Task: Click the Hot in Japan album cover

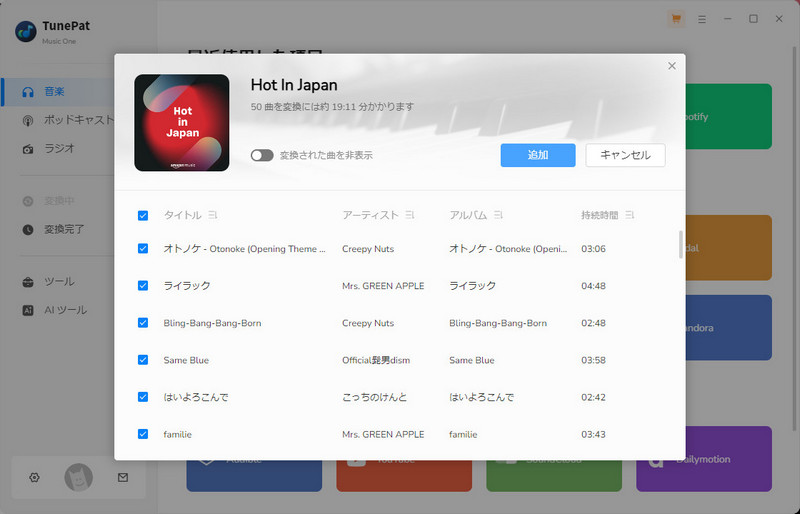Action: 182,123
